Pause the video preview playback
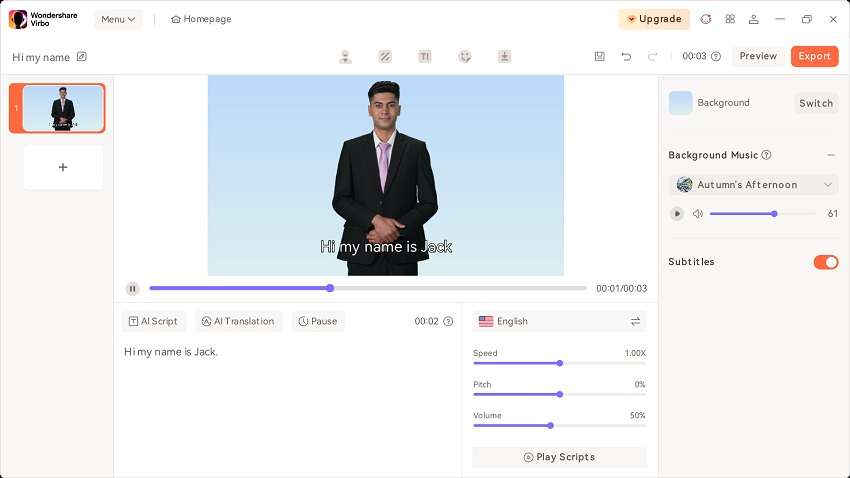The height and width of the screenshot is (478, 850). 132,288
